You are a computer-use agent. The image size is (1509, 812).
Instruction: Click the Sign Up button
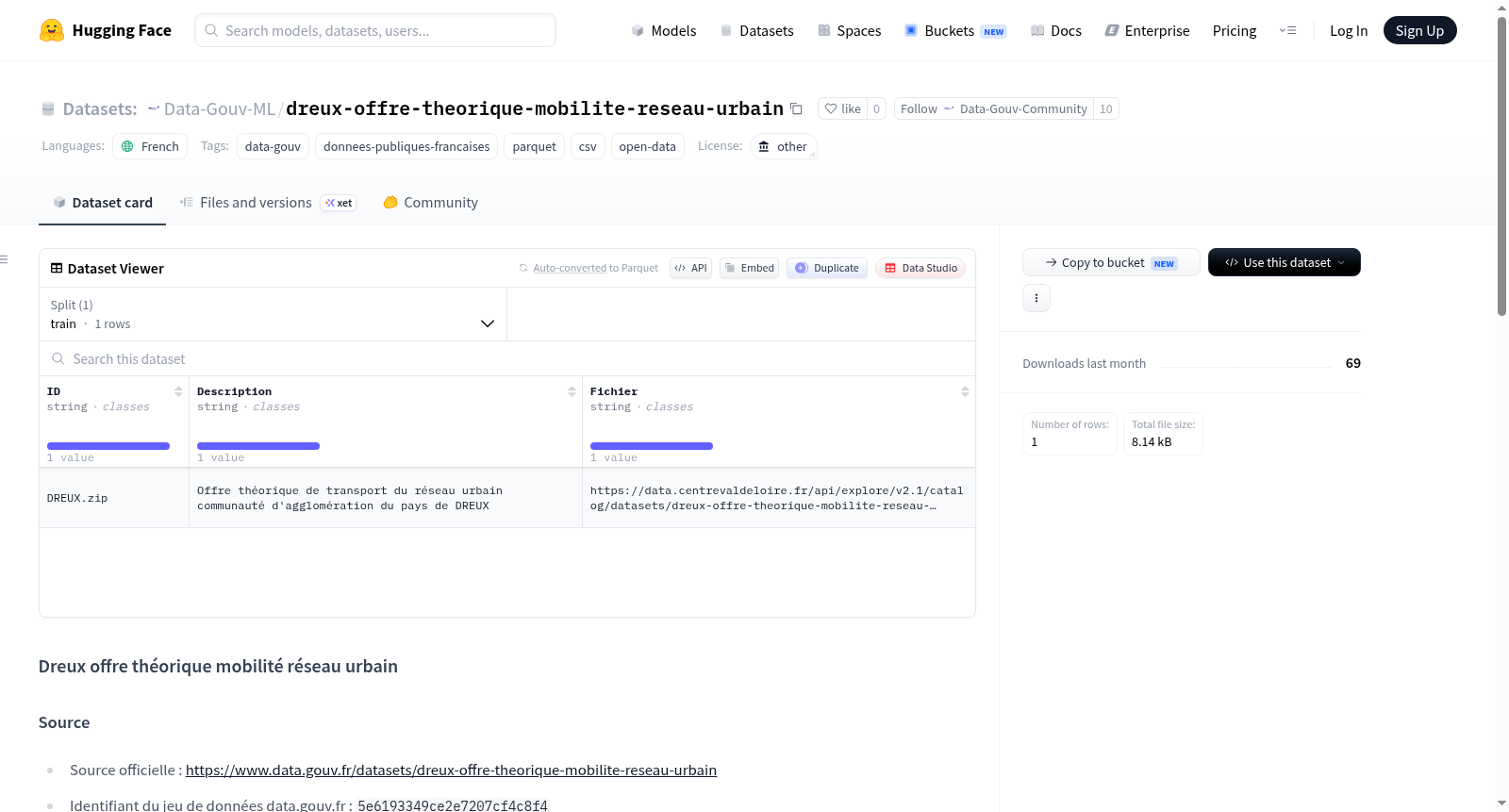[1419, 30]
